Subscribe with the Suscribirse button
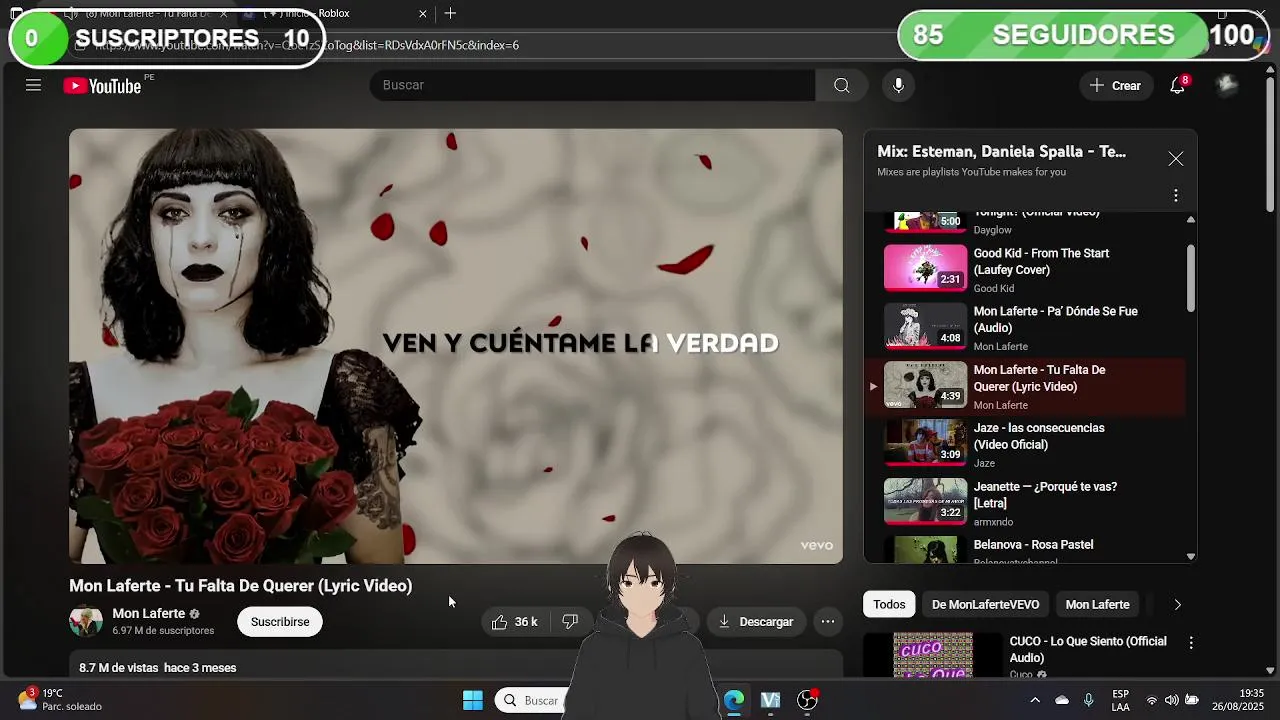Image resolution: width=1280 pixels, height=720 pixels. tap(280, 622)
